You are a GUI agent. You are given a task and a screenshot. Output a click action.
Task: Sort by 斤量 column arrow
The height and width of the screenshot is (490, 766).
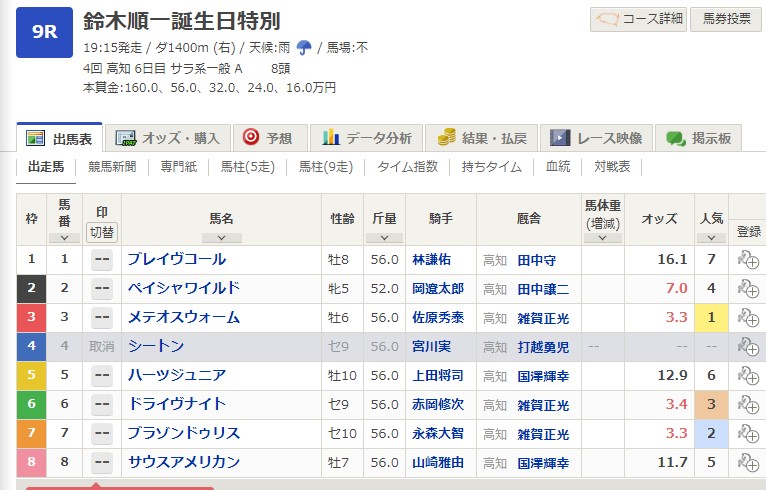point(384,238)
